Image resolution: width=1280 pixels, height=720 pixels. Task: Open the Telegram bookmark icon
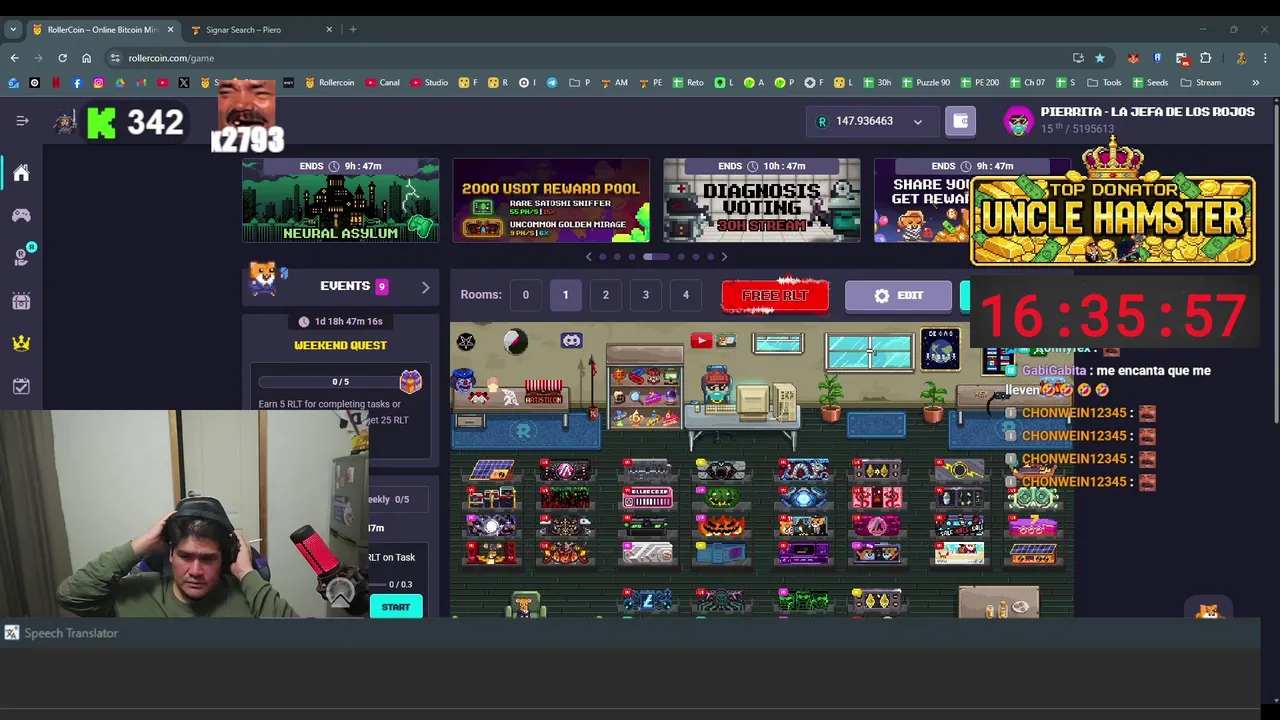552,83
